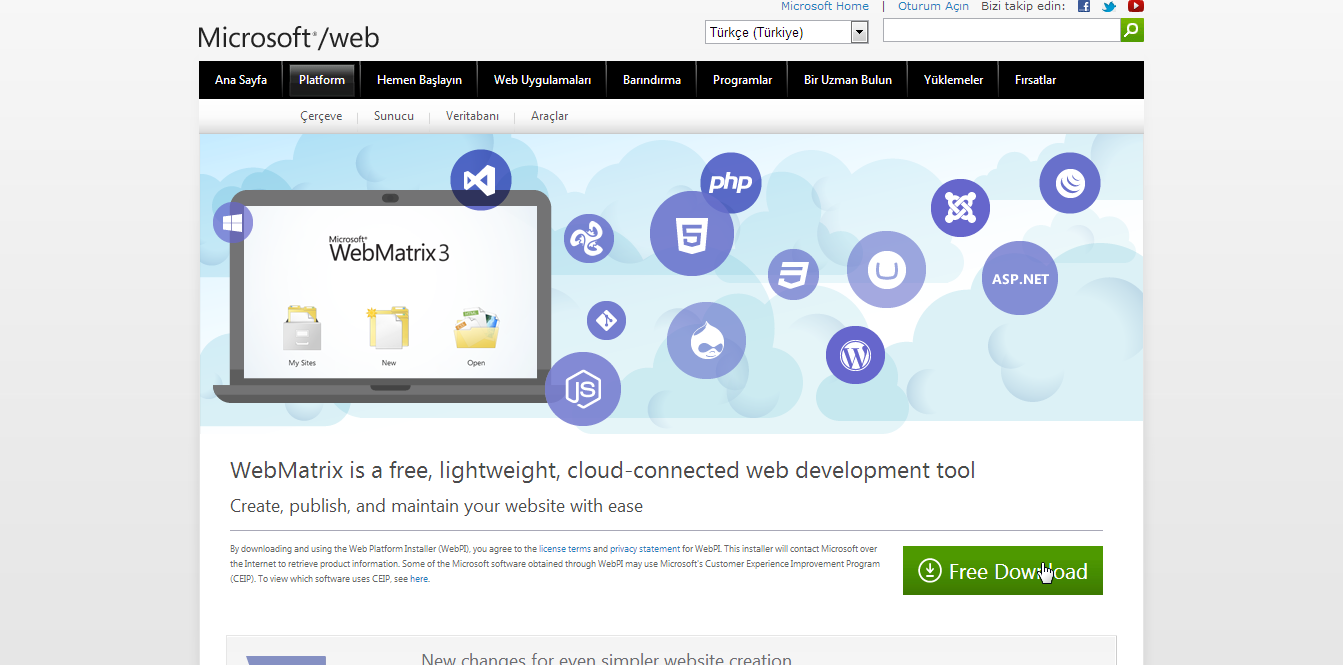Click the Joomla icon
The width and height of the screenshot is (1343, 665).
pyautogui.click(x=959, y=208)
